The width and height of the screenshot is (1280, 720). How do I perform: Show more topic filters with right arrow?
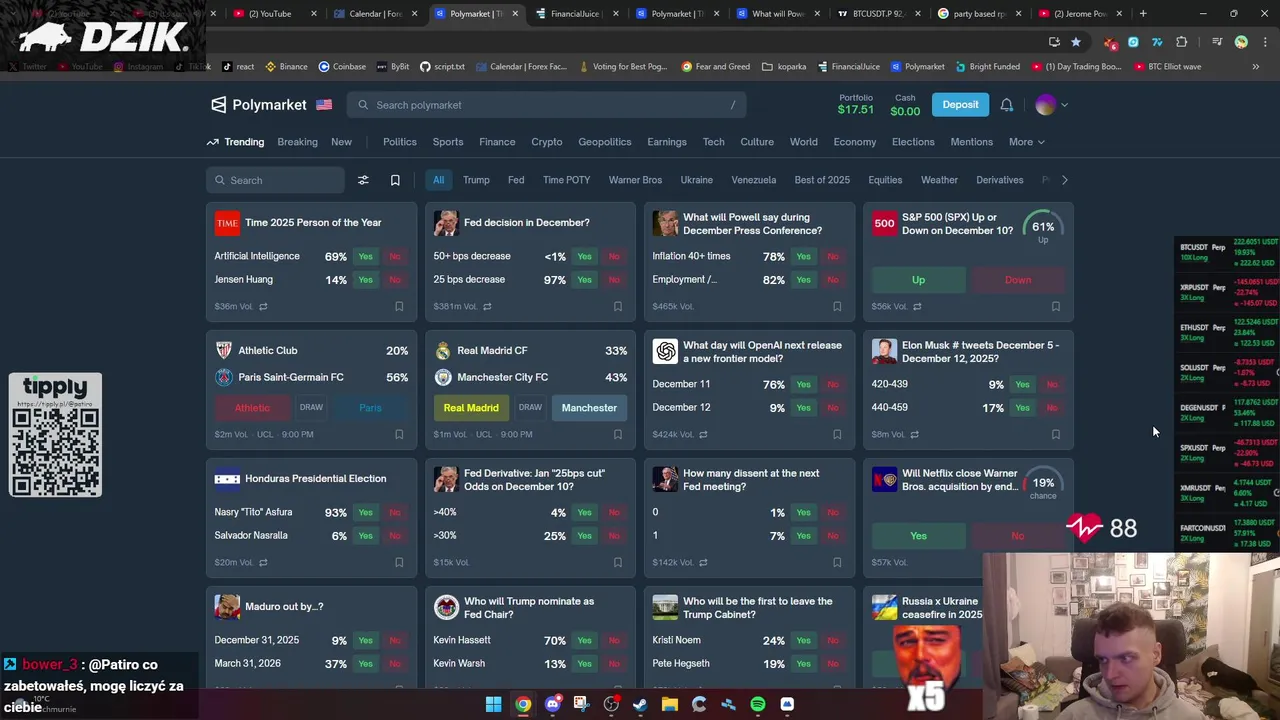[1064, 180]
